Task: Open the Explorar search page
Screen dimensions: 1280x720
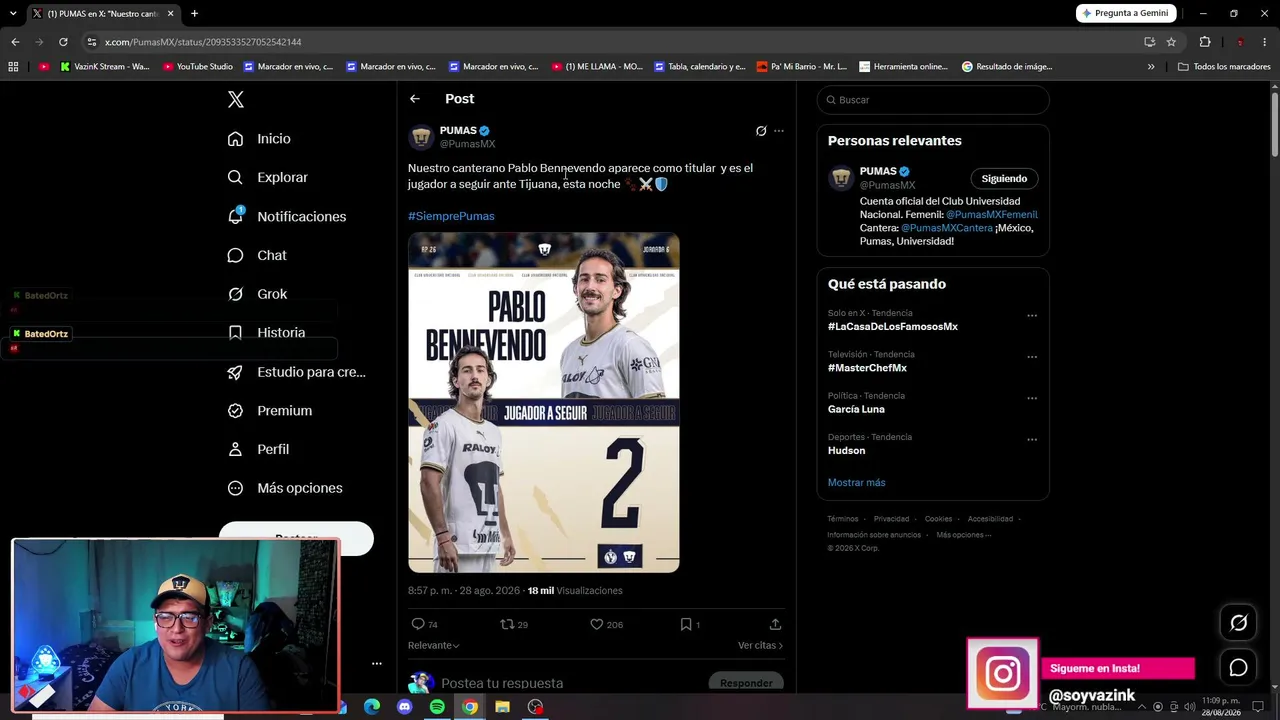Action: point(267,177)
